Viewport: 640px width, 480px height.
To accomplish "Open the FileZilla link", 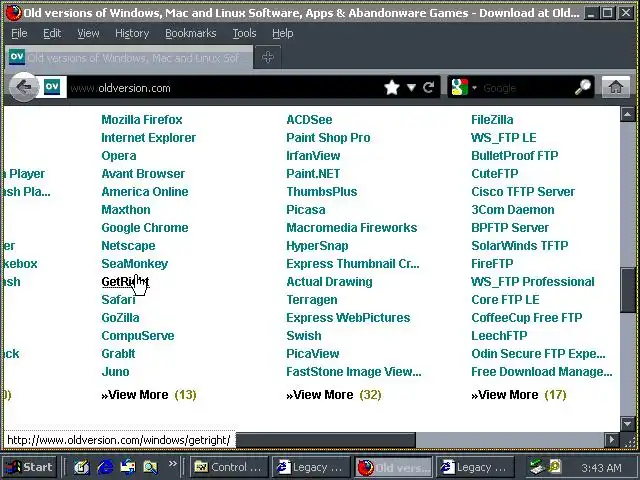I will [x=492, y=120].
